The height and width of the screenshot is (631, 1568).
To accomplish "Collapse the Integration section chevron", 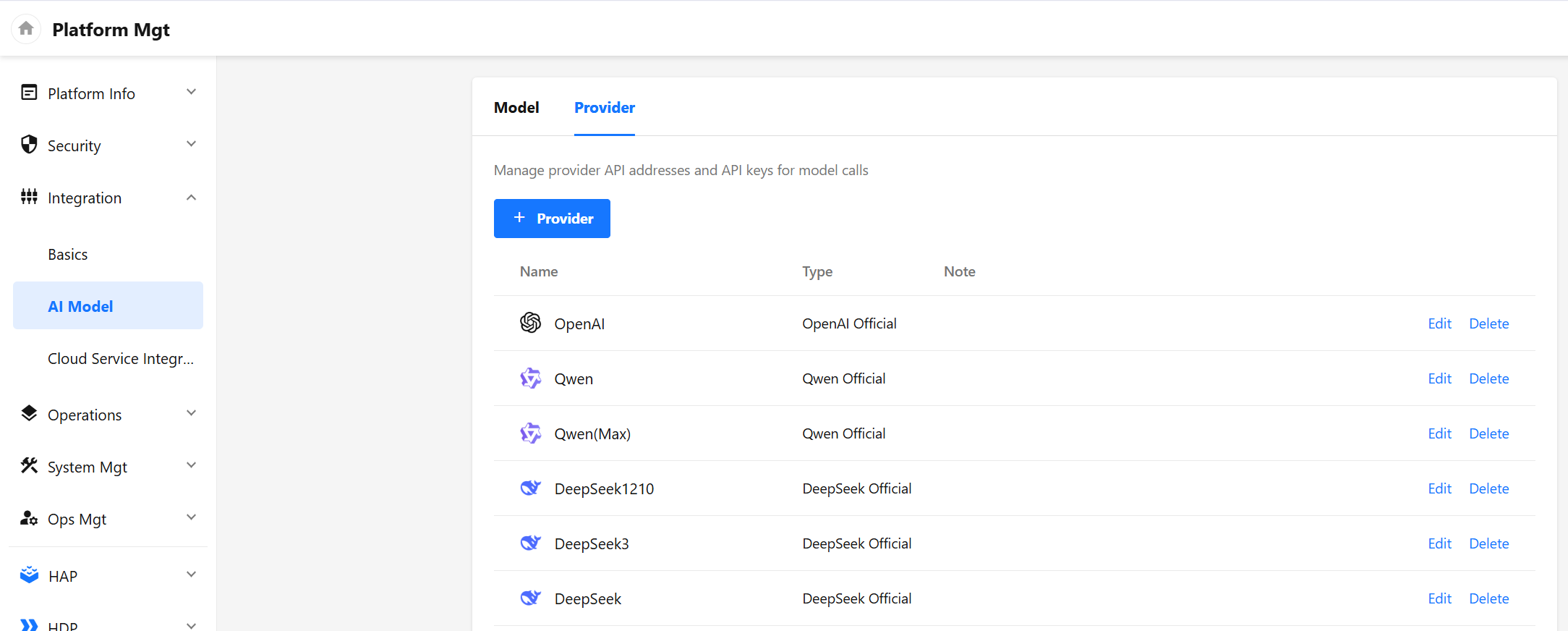I will [x=191, y=198].
